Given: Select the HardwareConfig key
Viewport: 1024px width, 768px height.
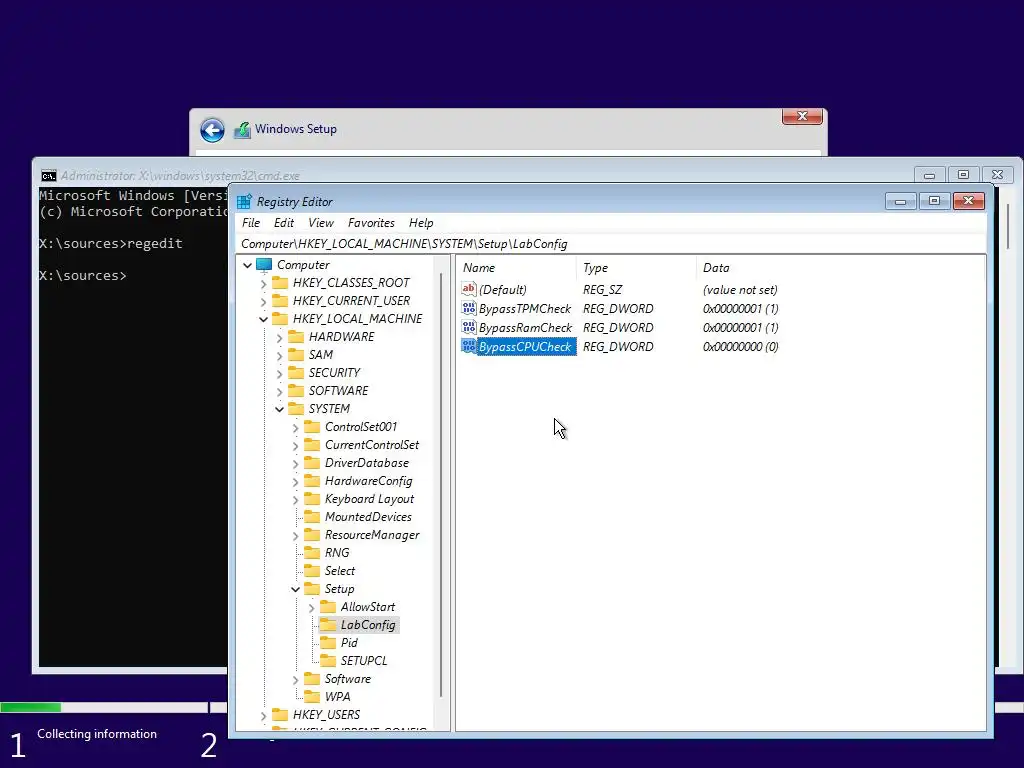Looking at the screenshot, I should pyautogui.click(x=368, y=481).
